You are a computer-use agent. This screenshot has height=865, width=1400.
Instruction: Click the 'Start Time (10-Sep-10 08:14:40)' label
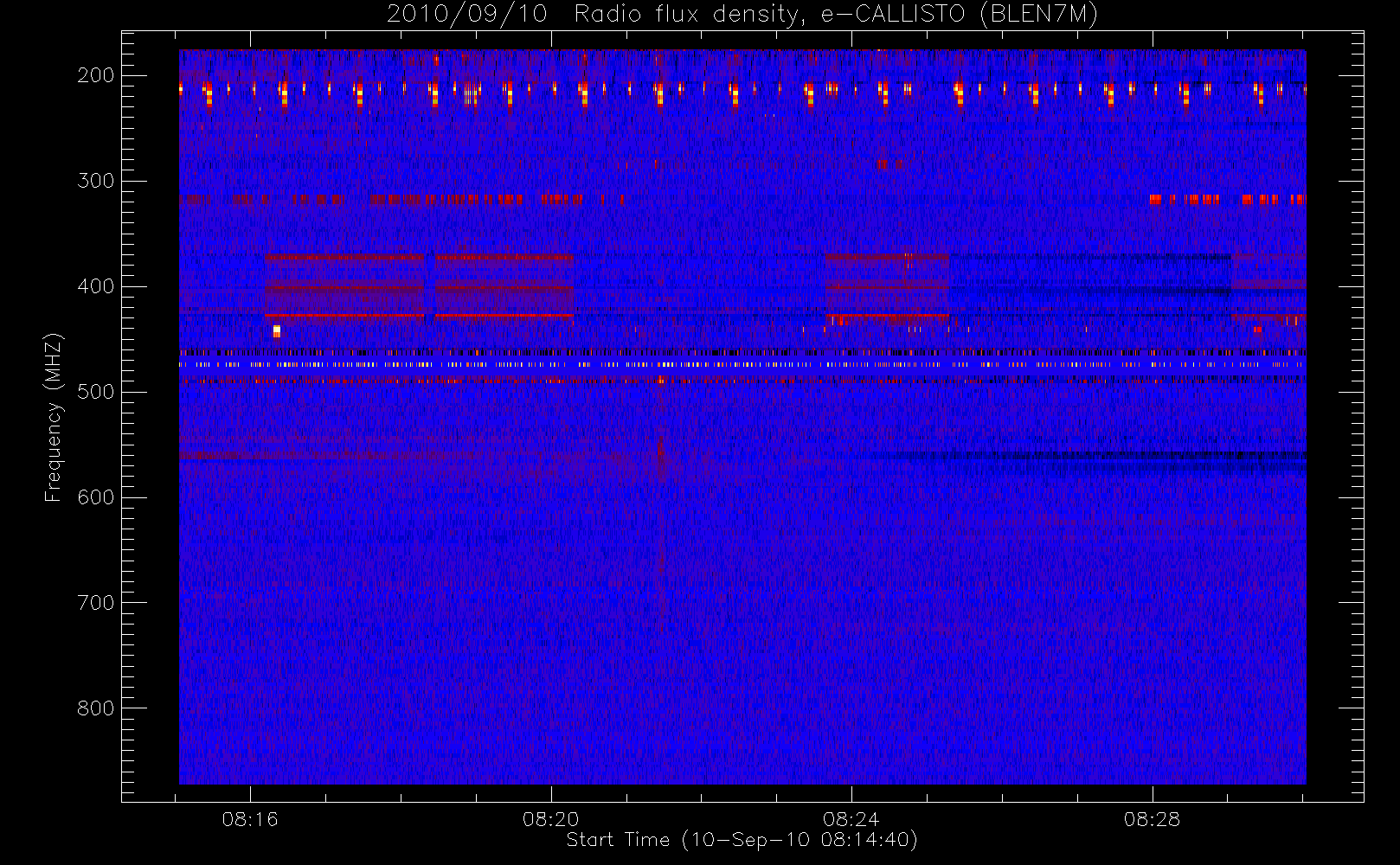pos(742,840)
